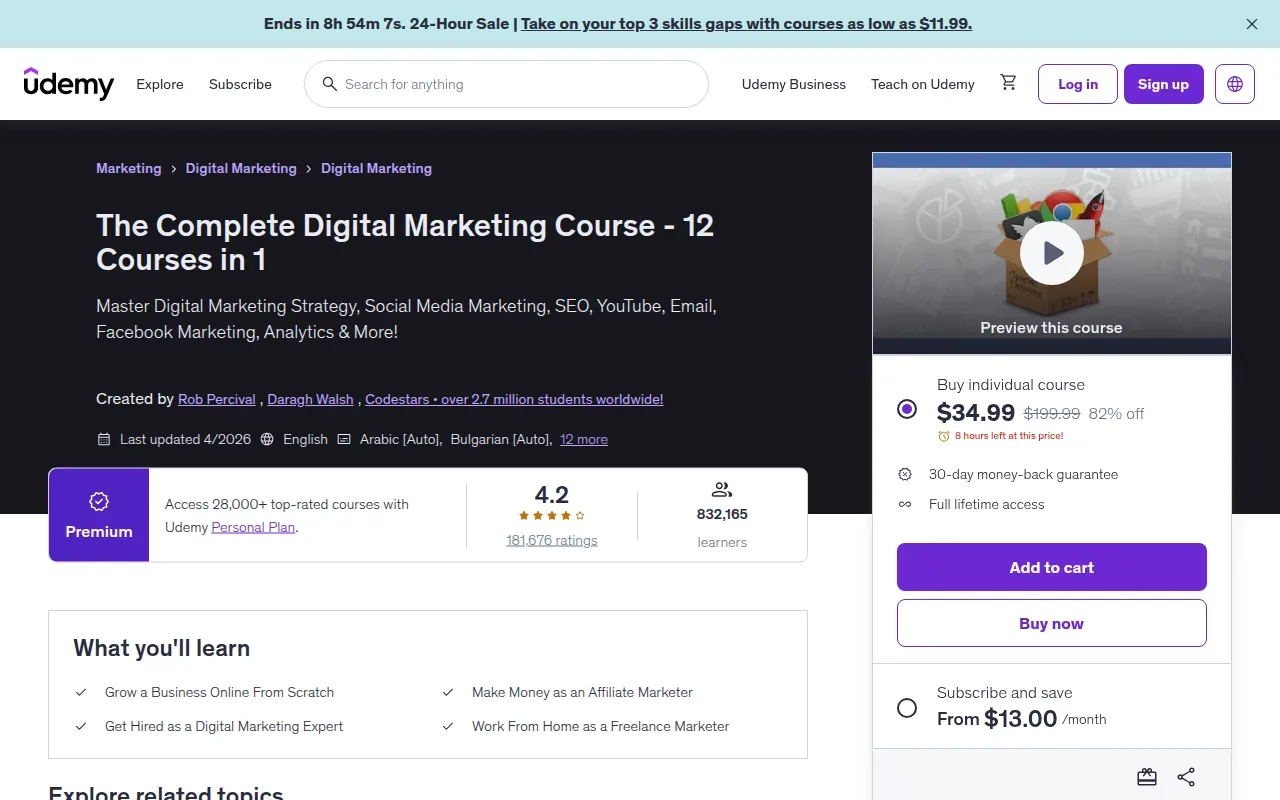Click the 8 hours left alarm icon
Screen dimensions: 1280x800
[943, 436]
